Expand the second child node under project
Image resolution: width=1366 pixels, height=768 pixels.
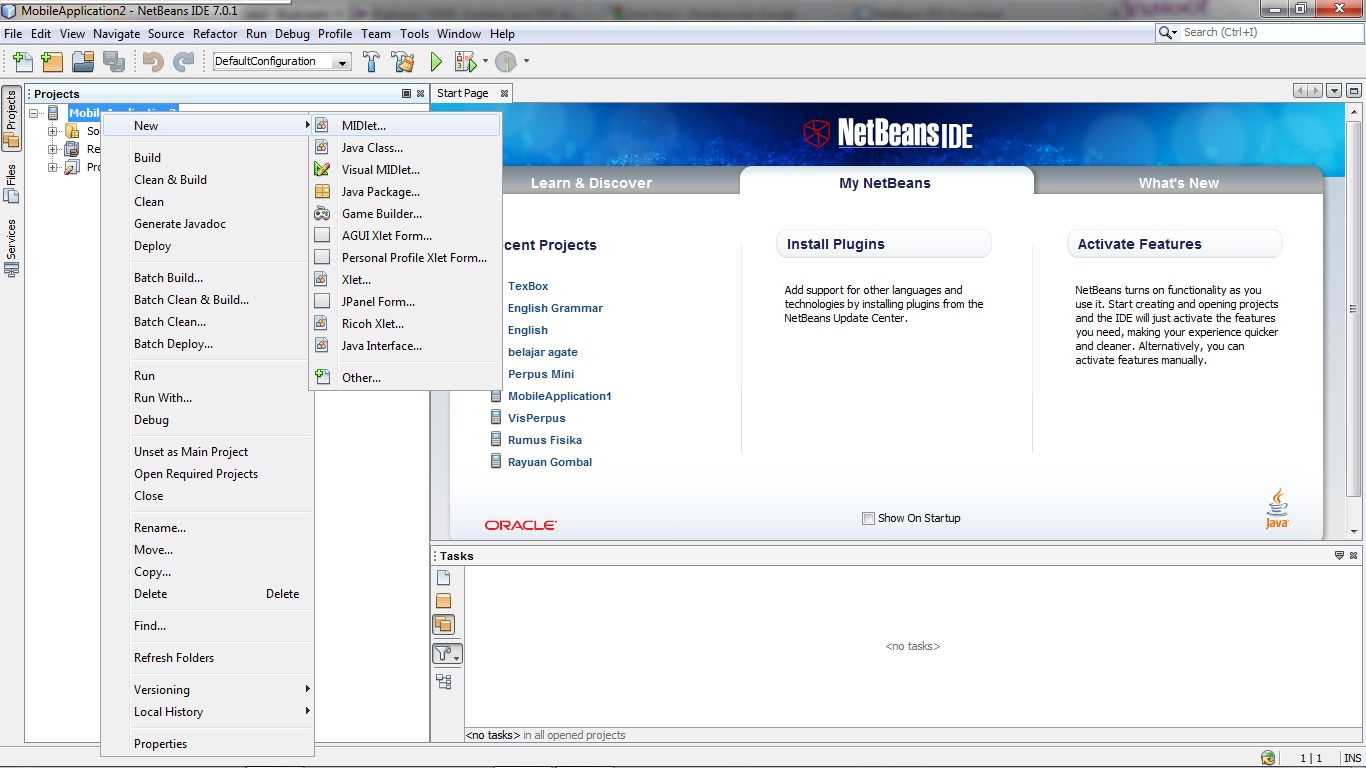53,149
